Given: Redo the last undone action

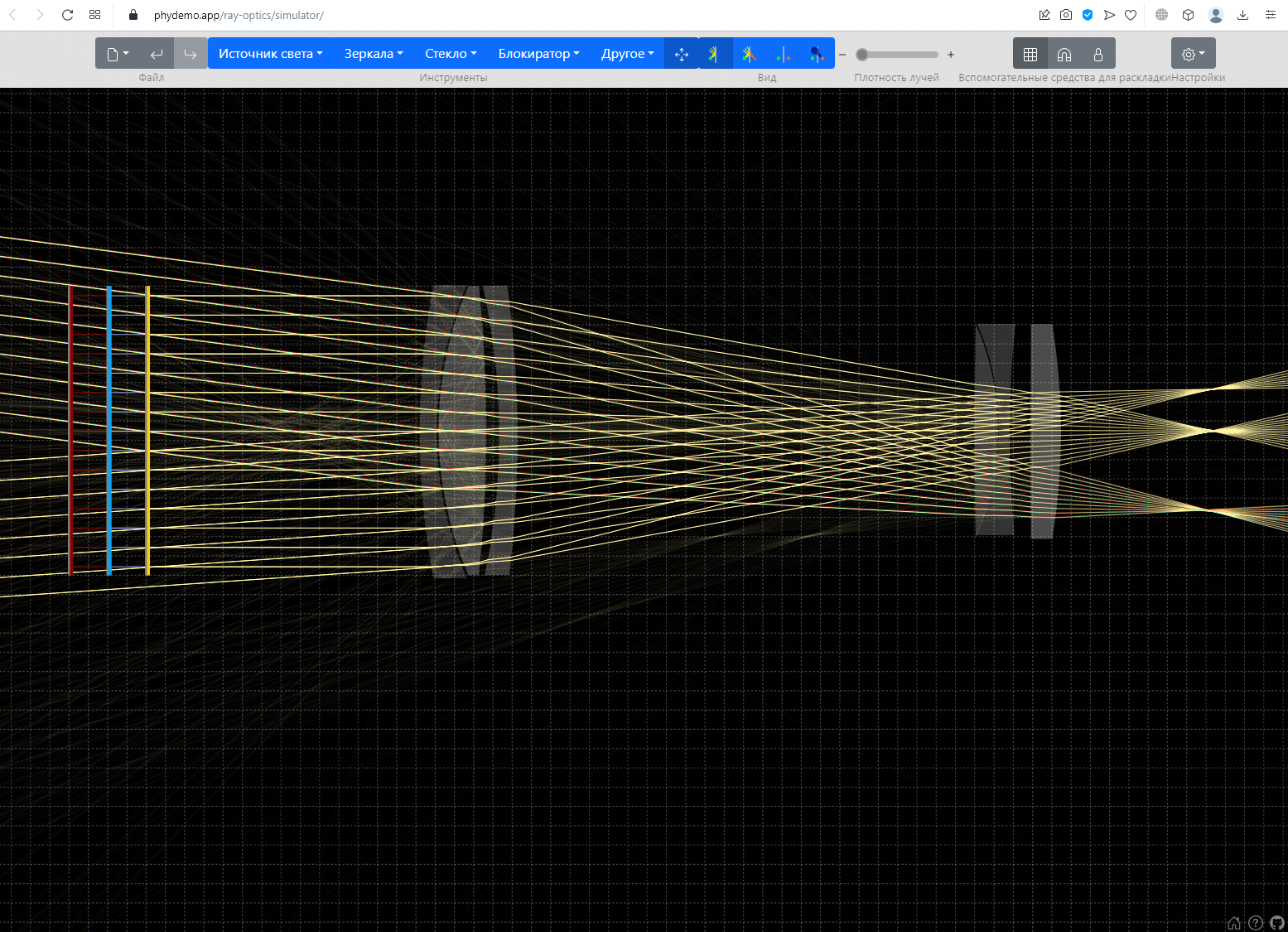Looking at the screenshot, I should (191, 54).
